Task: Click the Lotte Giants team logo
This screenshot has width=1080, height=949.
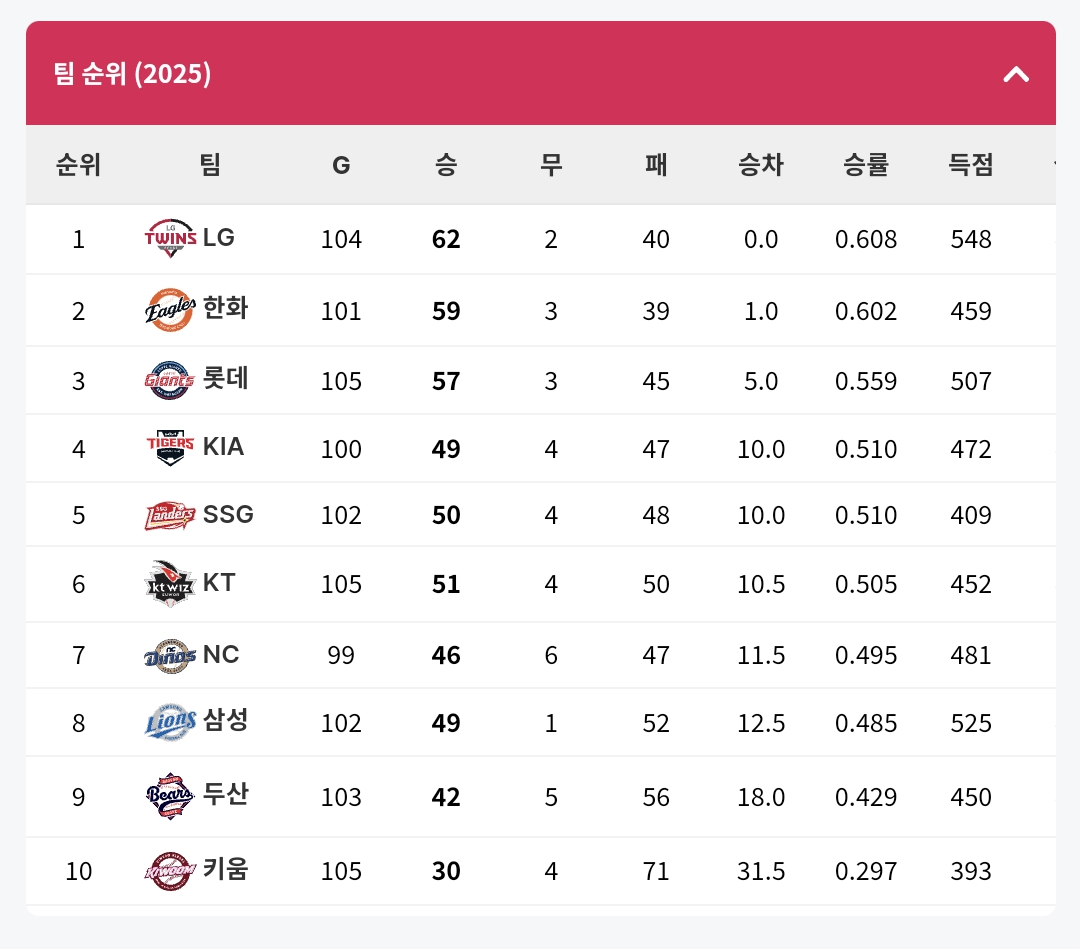Action: coord(169,380)
